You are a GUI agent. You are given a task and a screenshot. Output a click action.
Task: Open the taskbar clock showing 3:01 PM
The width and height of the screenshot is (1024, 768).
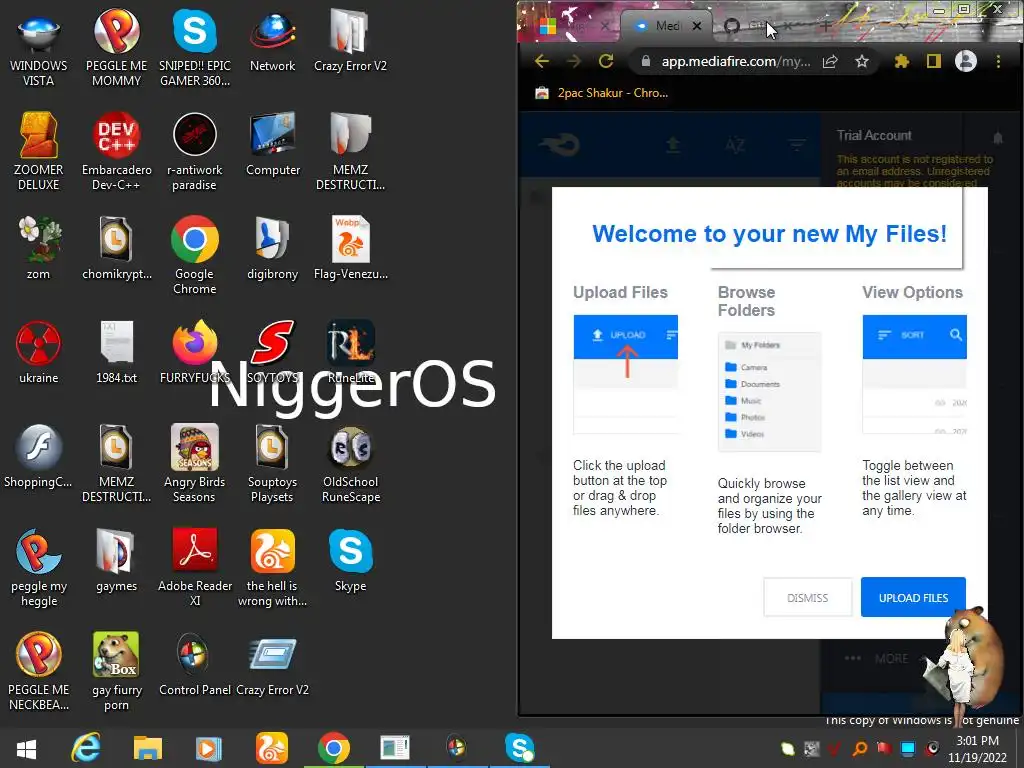[978, 749]
